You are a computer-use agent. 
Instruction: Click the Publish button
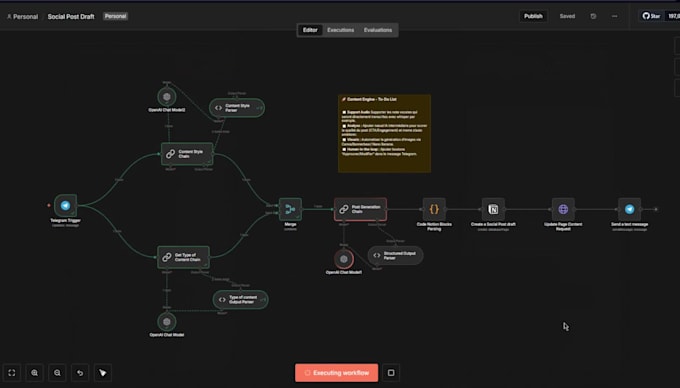pyautogui.click(x=533, y=16)
